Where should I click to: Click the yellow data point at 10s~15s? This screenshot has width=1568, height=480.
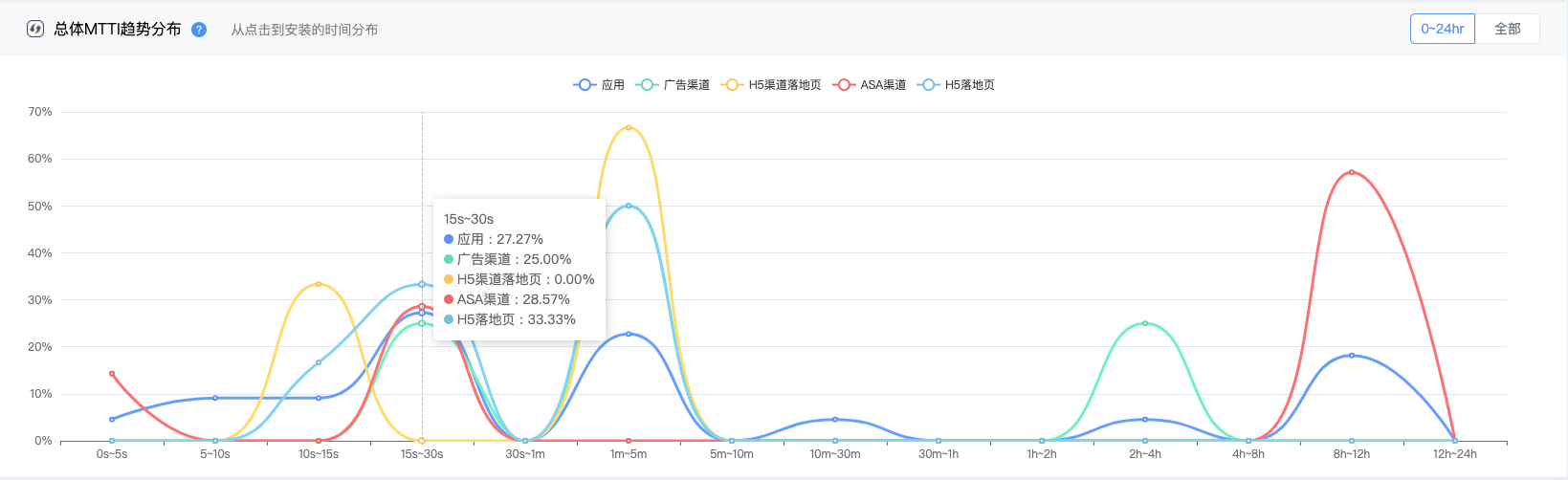click(319, 284)
